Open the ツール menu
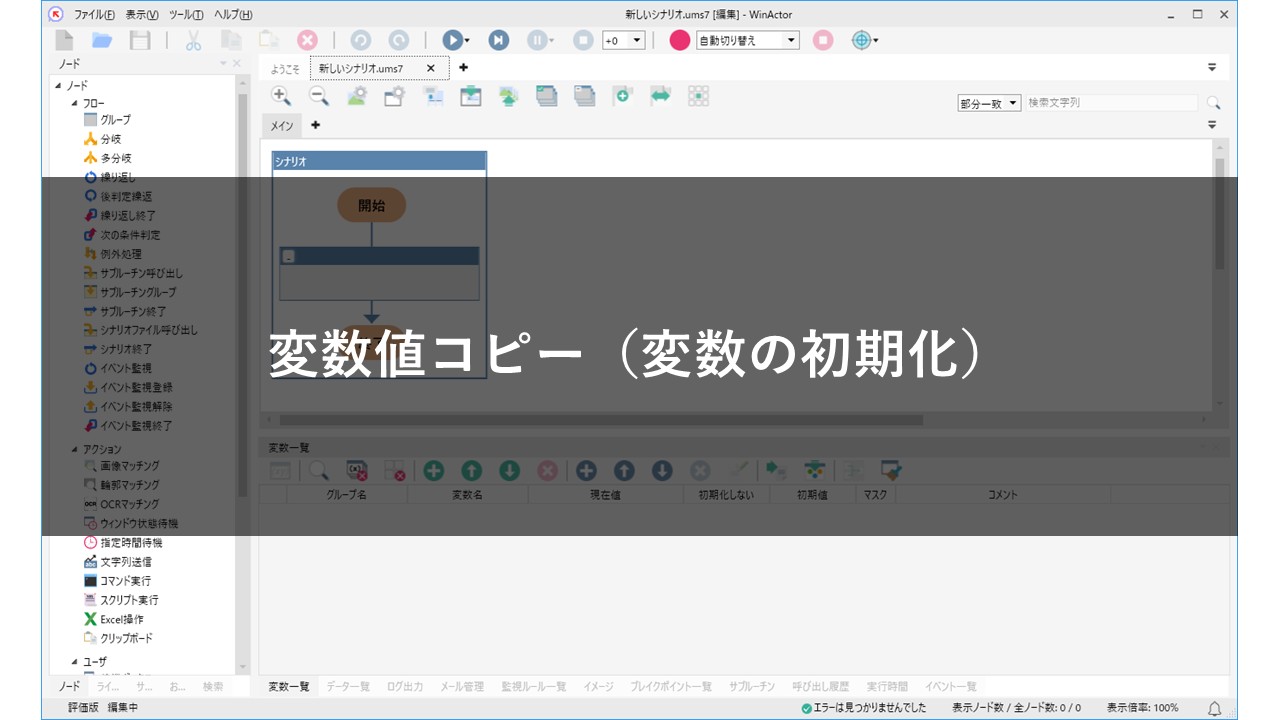The width and height of the screenshot is (1280, 720). click(186, 14)
